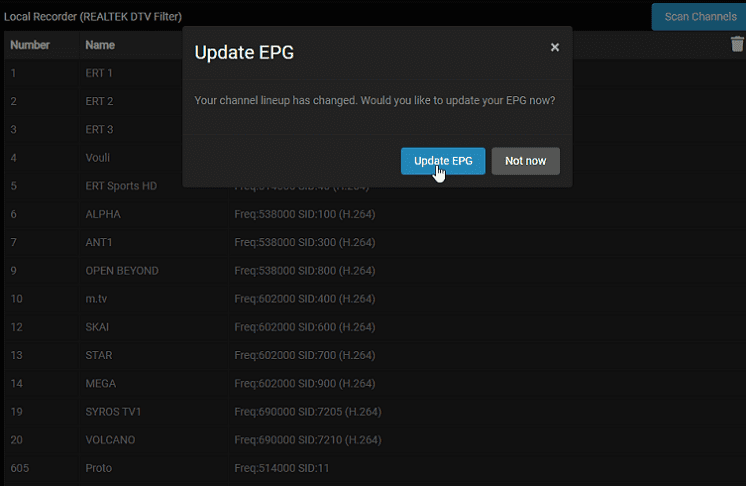746x486 pixels.
Task: Dismiss the dialog with Not now
Action: point(525,161)
